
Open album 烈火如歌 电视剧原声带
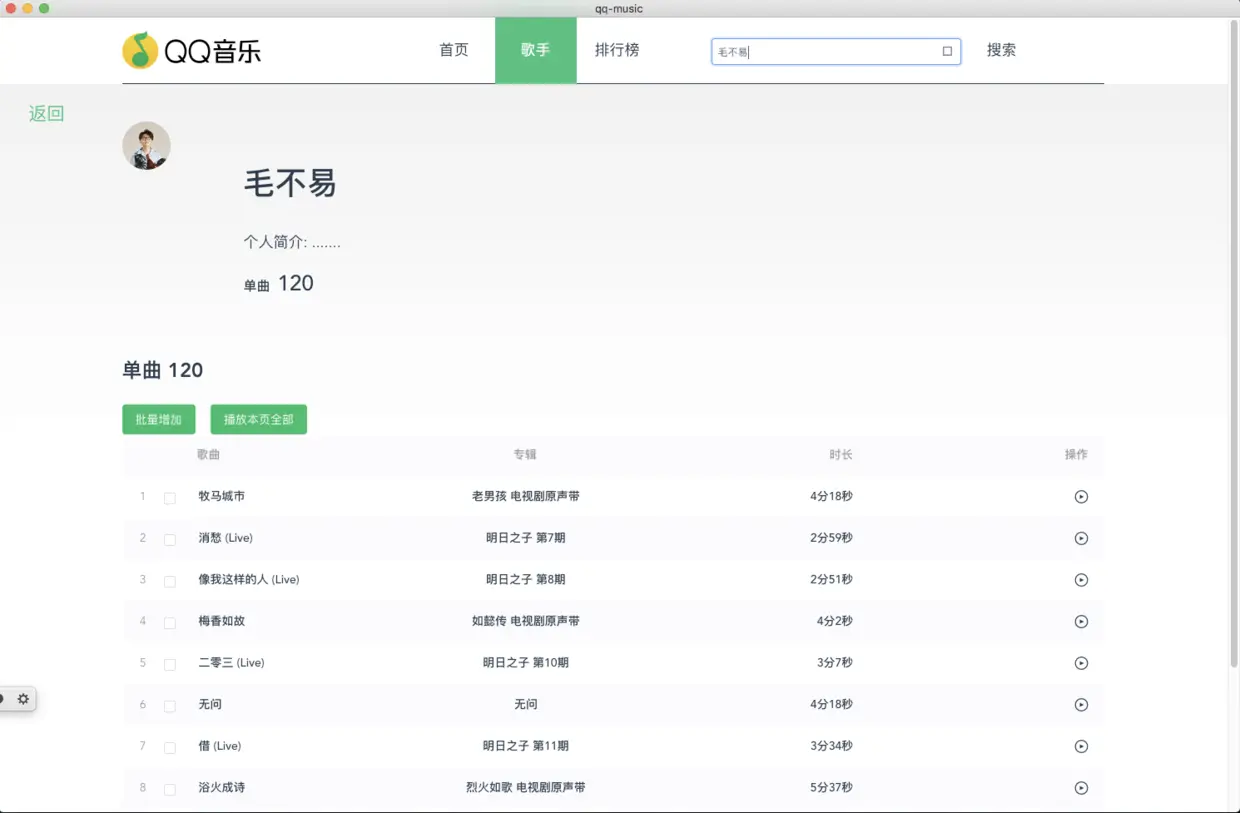point(526,788)
